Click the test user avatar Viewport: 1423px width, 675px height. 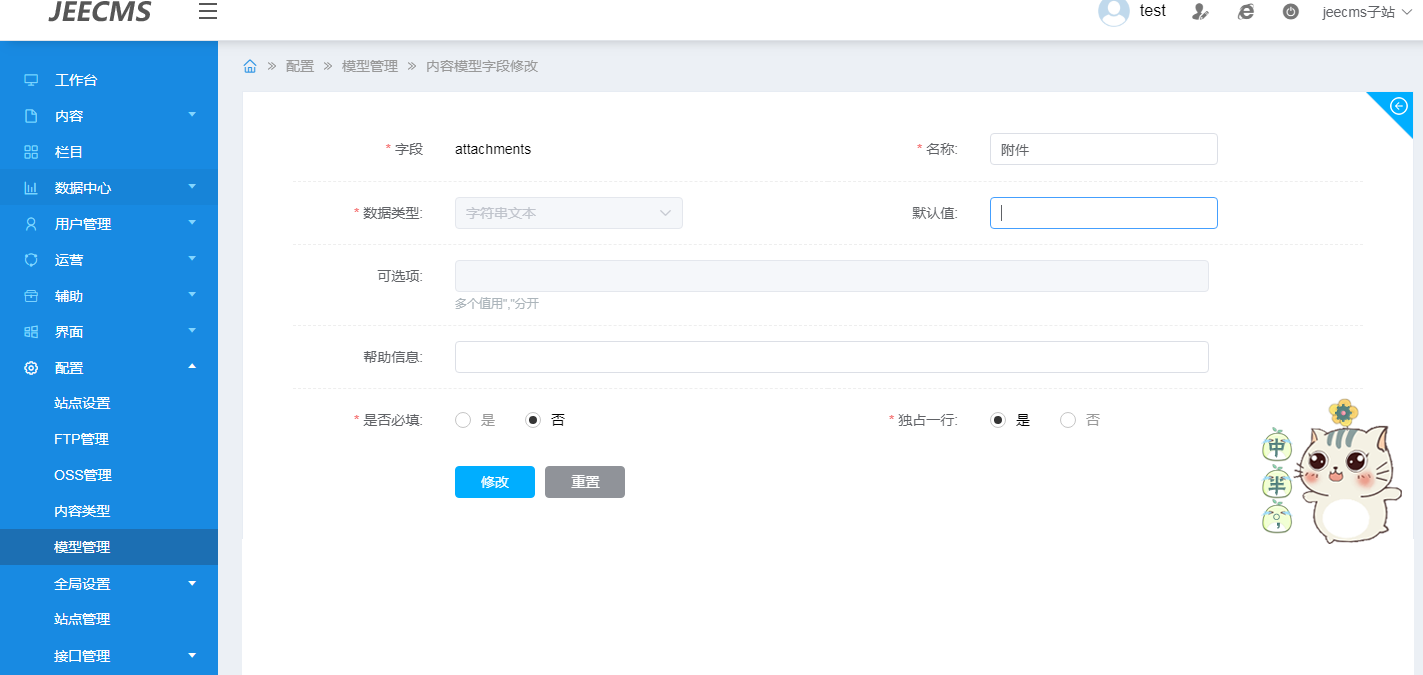[1113, 12]
